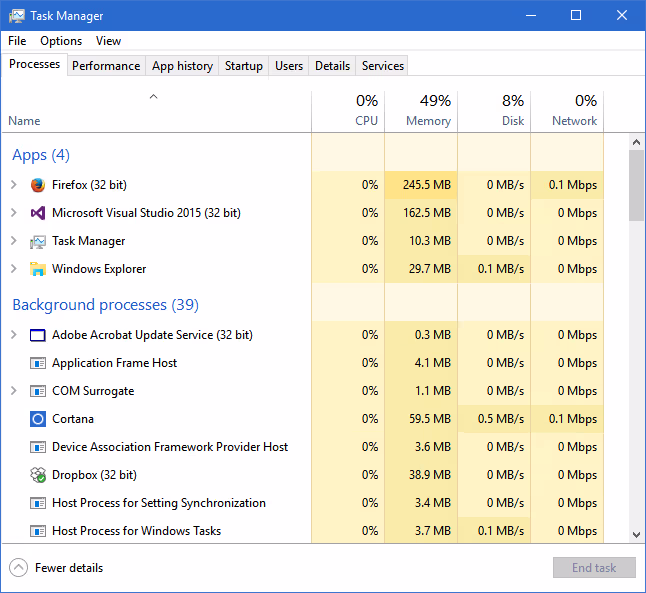Click the Adobe Acrobat Update Service icon
The height and width of the screenshot is (593, 646).
tap(37, 335)
